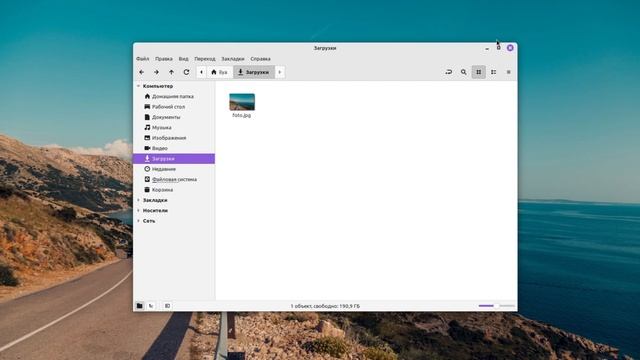Click the path bar right scroll arrow
The height and width of the screenshot is (360, 640).
click(x=280, y=72)
